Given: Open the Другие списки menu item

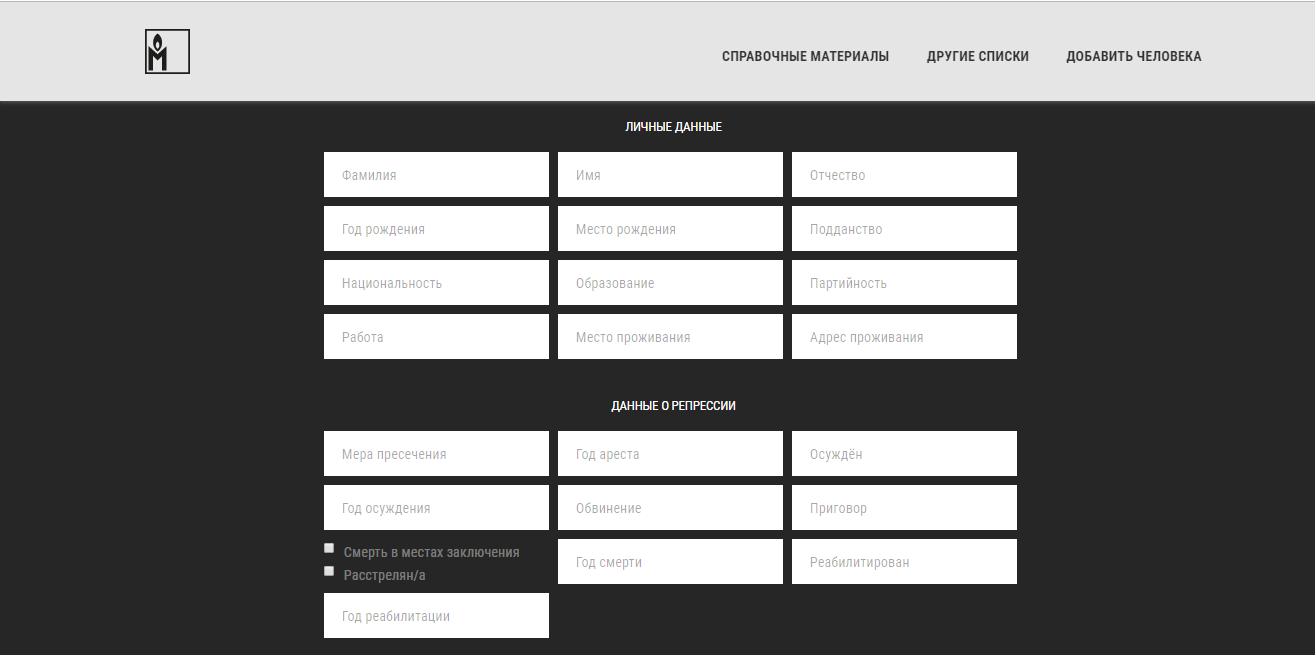Looking at the screenshot, I should (x=977, y=57).
